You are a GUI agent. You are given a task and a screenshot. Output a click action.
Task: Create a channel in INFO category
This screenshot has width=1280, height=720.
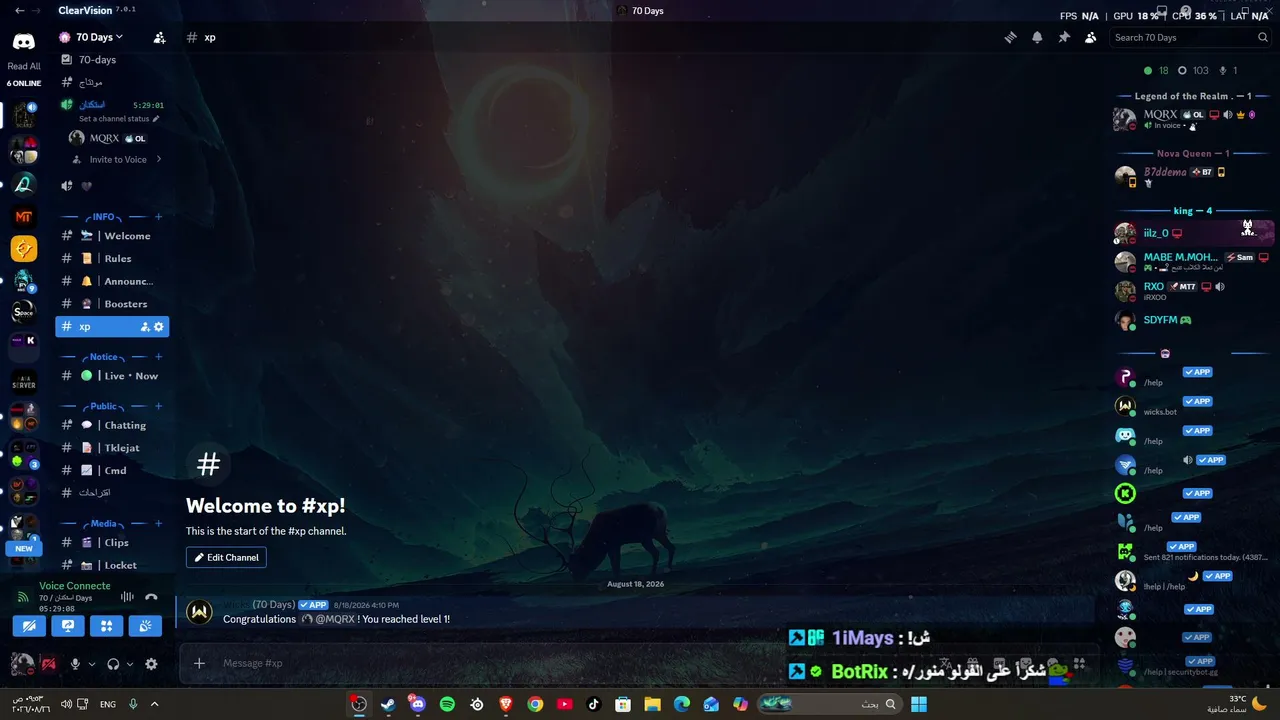(x=158, y=217)
